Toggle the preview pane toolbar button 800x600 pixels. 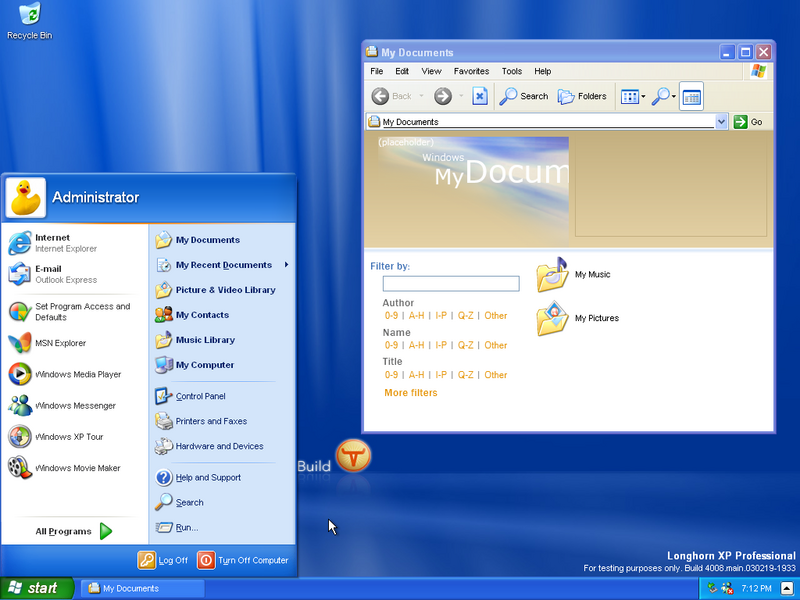[692, 96]
